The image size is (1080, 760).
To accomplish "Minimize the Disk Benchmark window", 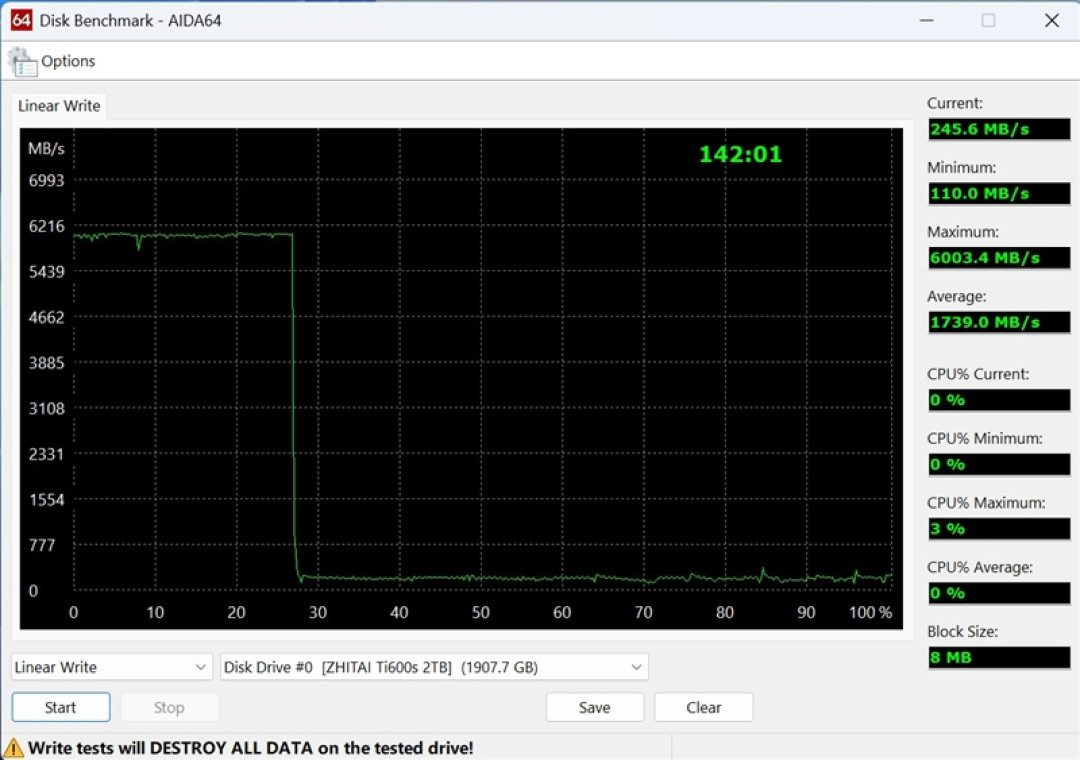I will 926,21.
